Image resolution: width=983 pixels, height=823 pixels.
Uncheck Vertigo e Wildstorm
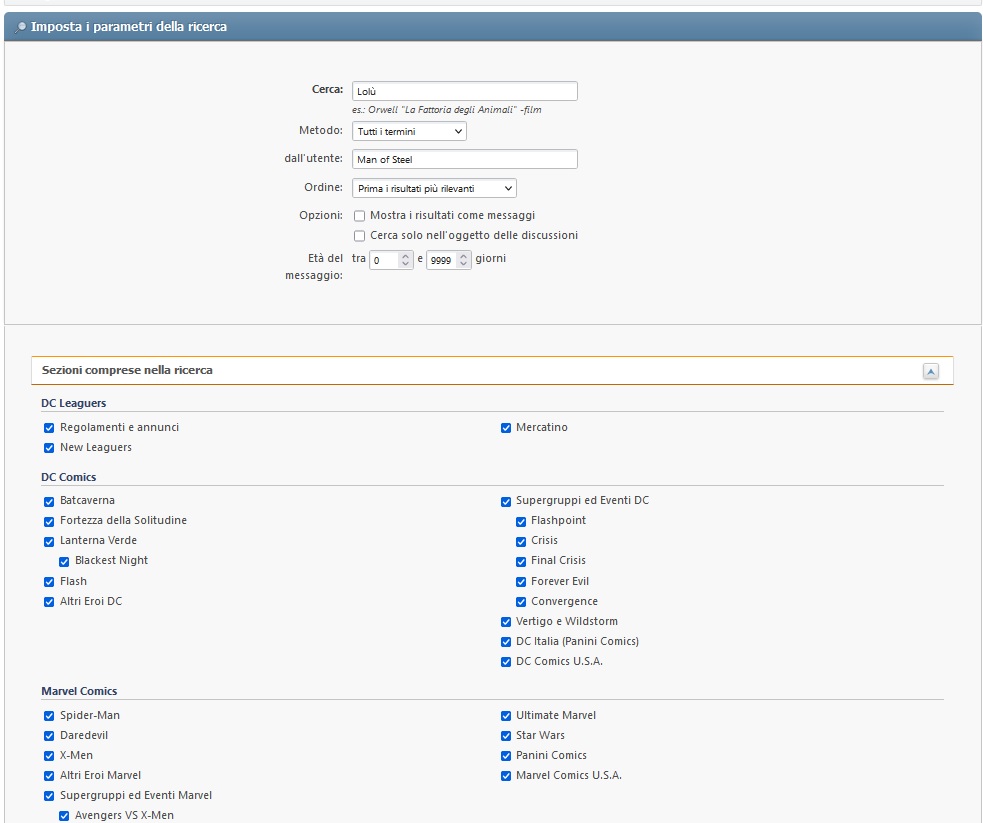tap(506, 622)
